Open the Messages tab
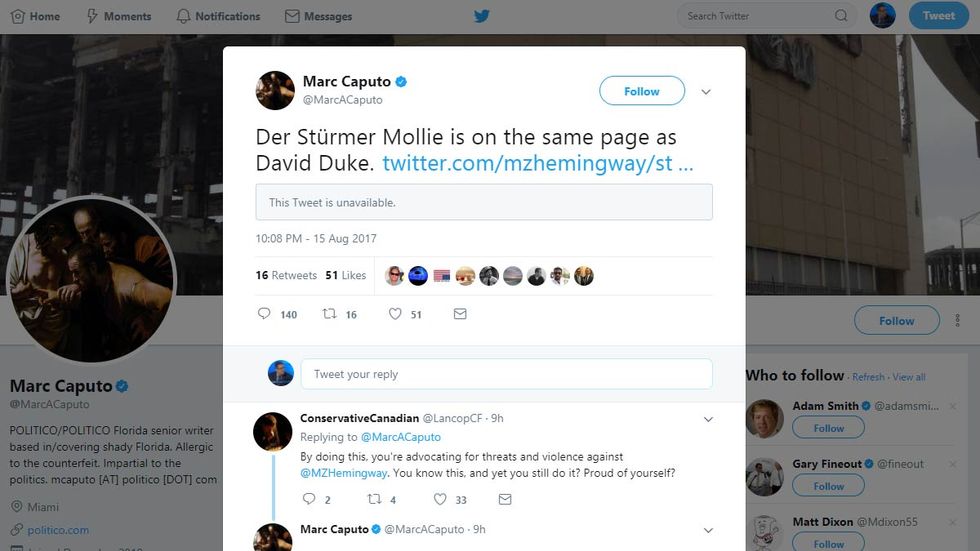Viewport: 980px width, 551px height. pyautogui.click(x=318, y=16)
